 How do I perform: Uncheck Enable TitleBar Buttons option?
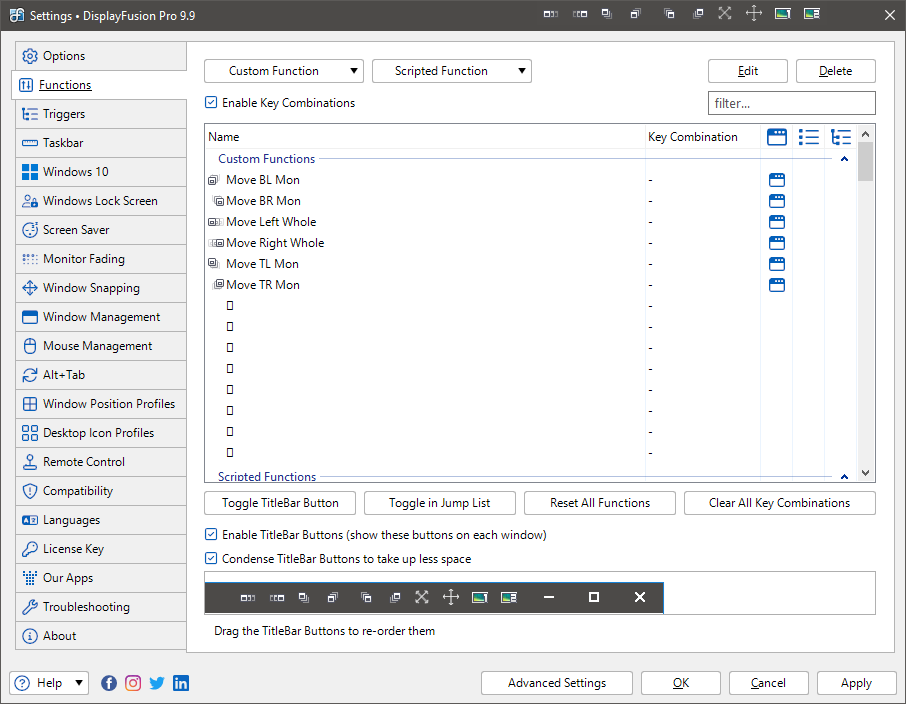[211, 535]
